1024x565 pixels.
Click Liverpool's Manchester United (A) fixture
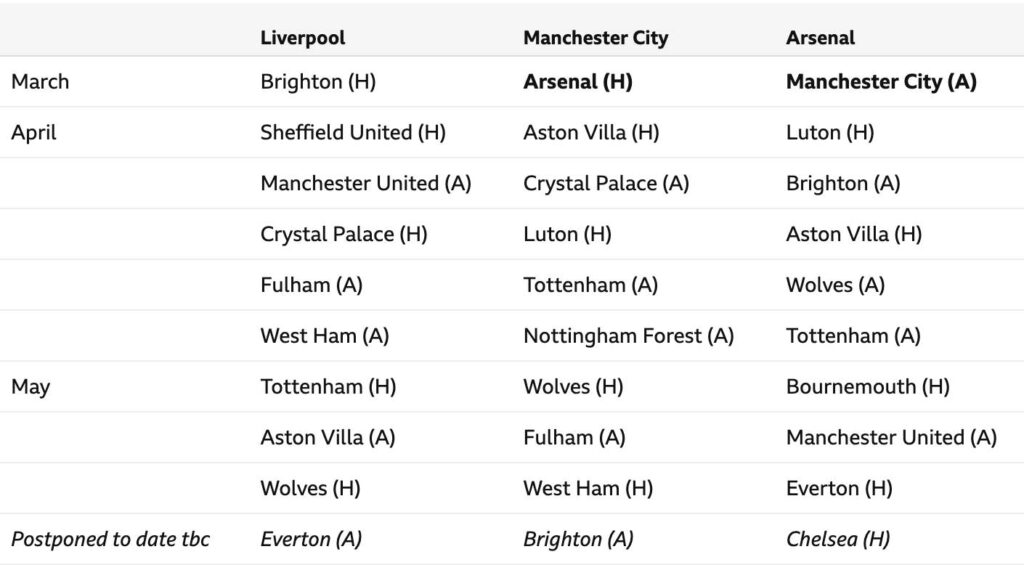(366, 183)
